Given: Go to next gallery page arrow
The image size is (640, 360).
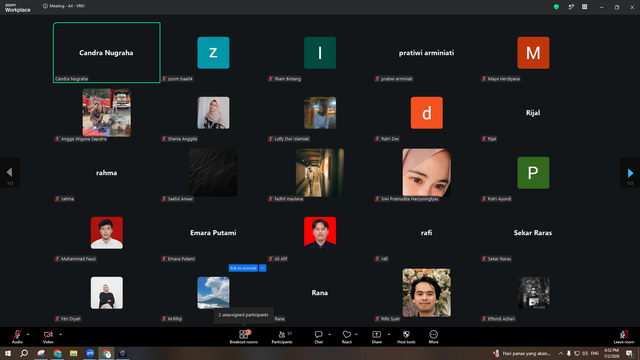Looking at the screenshot, I should [630, 173].
